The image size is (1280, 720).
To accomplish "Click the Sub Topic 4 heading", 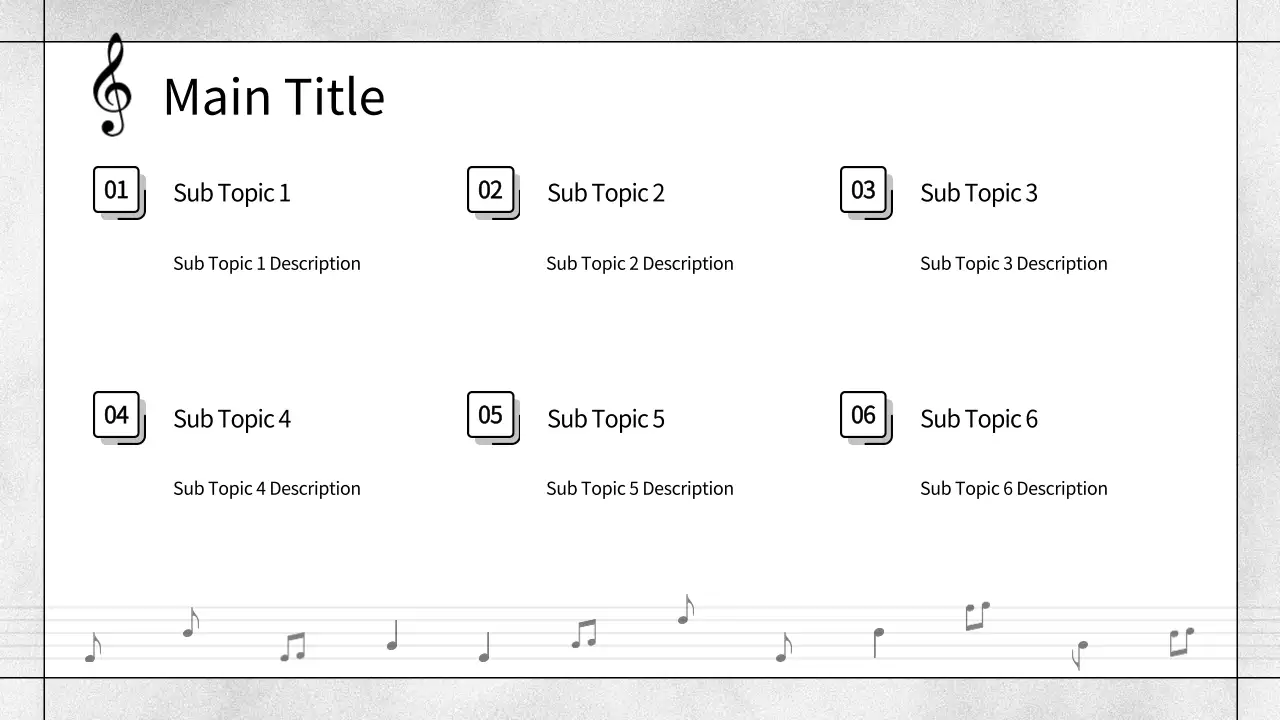I will pos(232,419).
